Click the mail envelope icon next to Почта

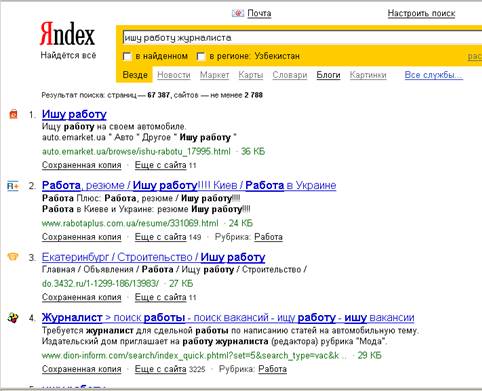coord(238,13)
